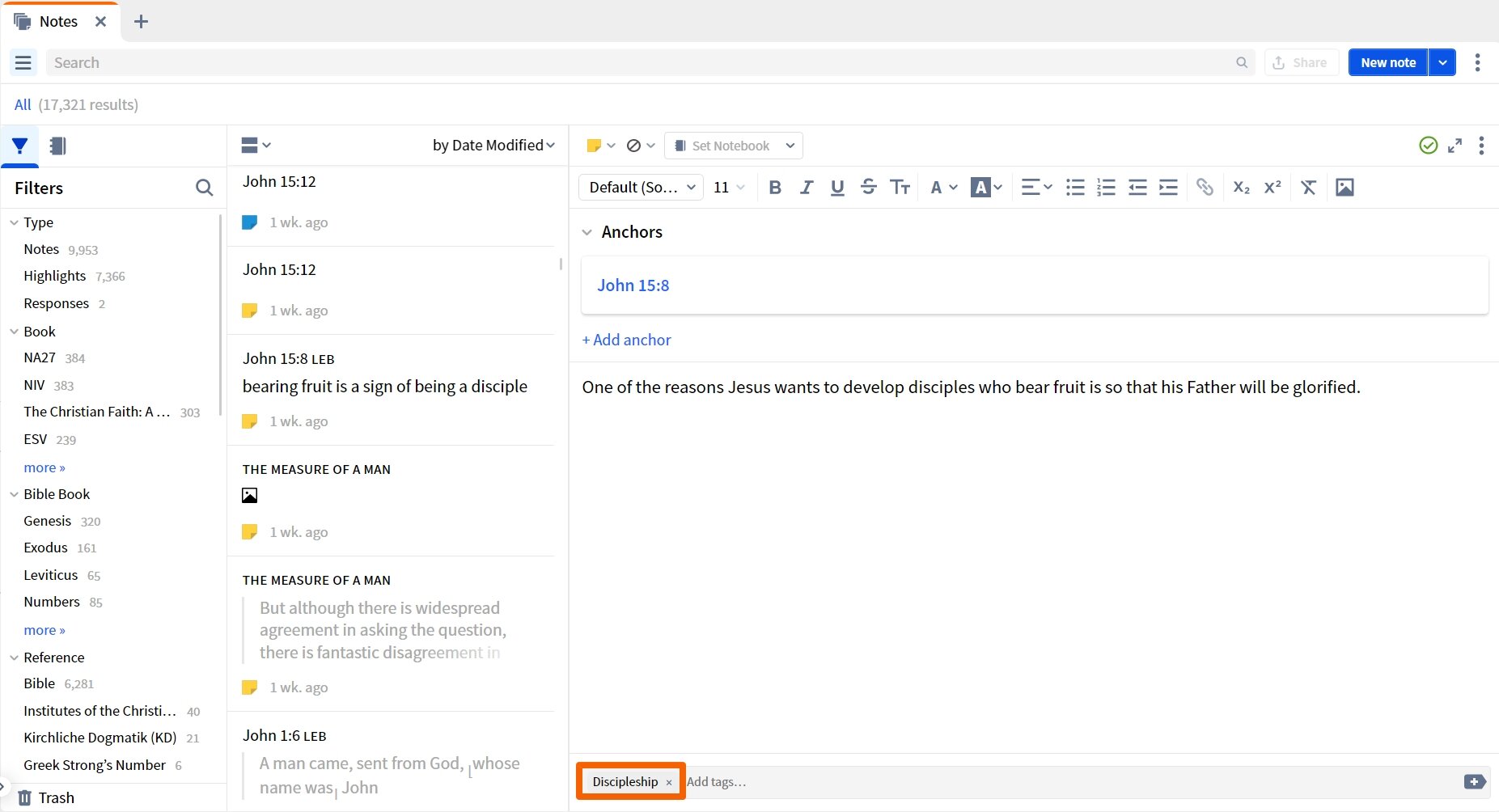Open the note icon color dropdown
Viewport: 1499px width, 812px height.
(x=600, y=146)
